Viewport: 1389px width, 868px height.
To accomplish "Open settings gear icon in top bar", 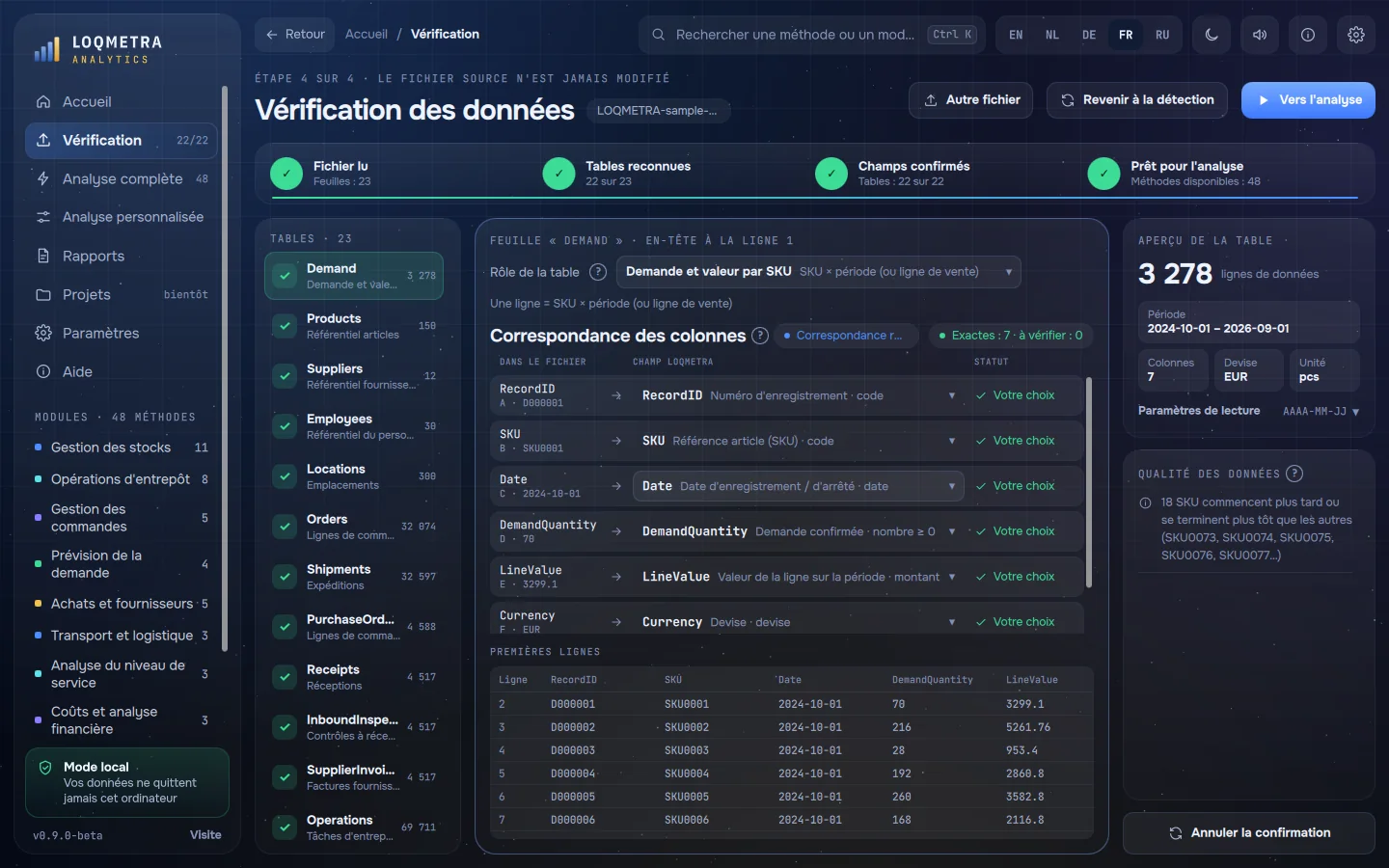I will tap(1356, 35).
